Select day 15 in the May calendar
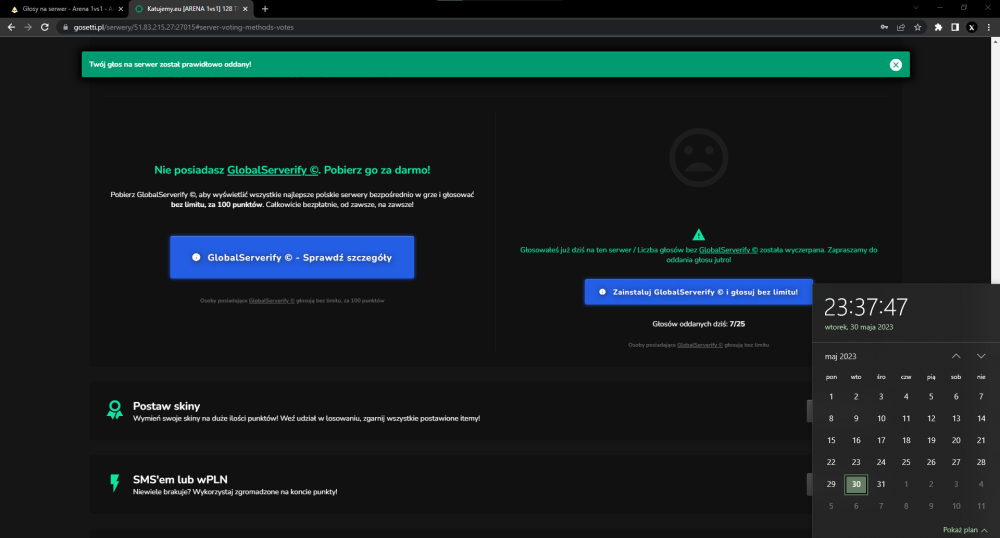Screen dimensions: 1000x538 point(831,440)
